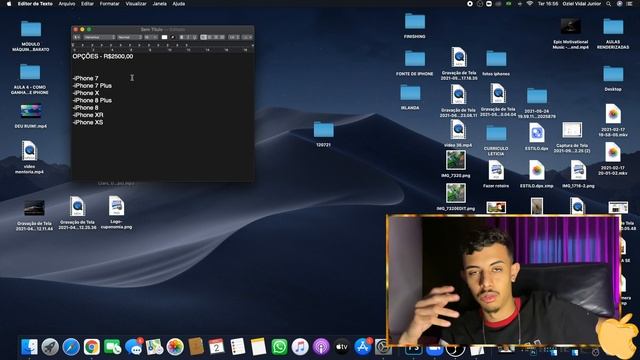Select right text alignment

(x=216, y=37)
